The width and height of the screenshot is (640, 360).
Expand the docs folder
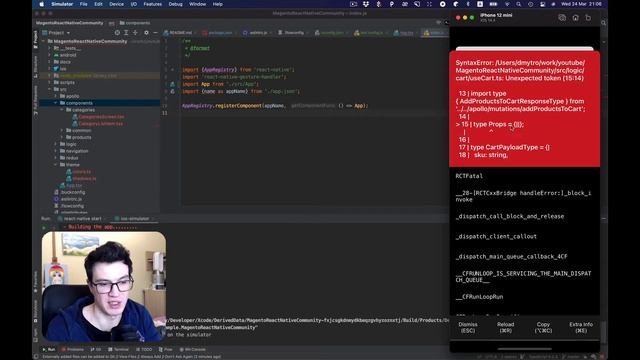[x=50, y=62]
